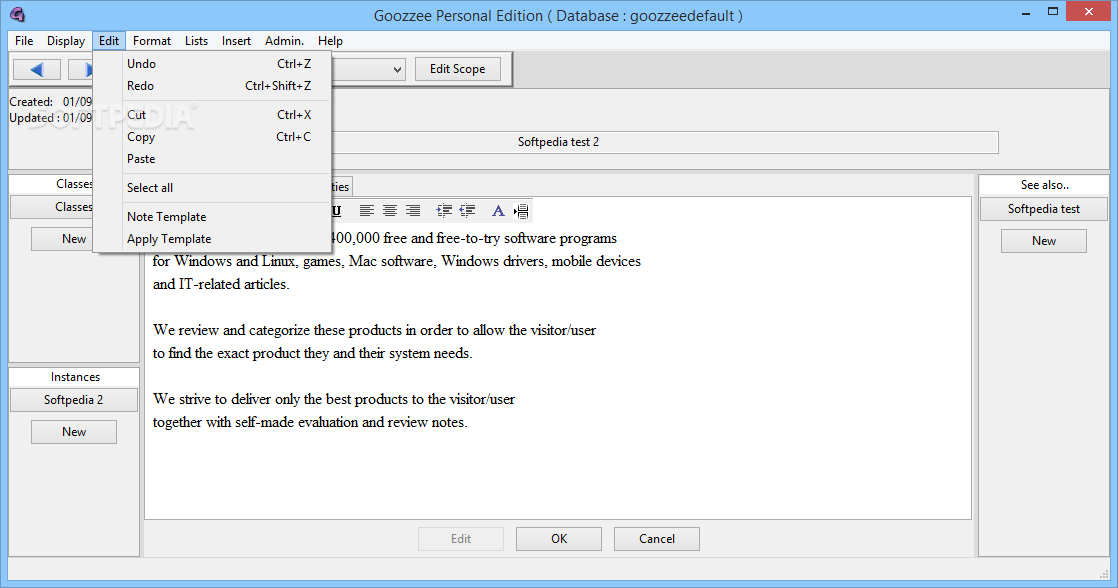Choose Apply Template menu entry
This screenshot has width=1118, height=588.
pos(212,239)
